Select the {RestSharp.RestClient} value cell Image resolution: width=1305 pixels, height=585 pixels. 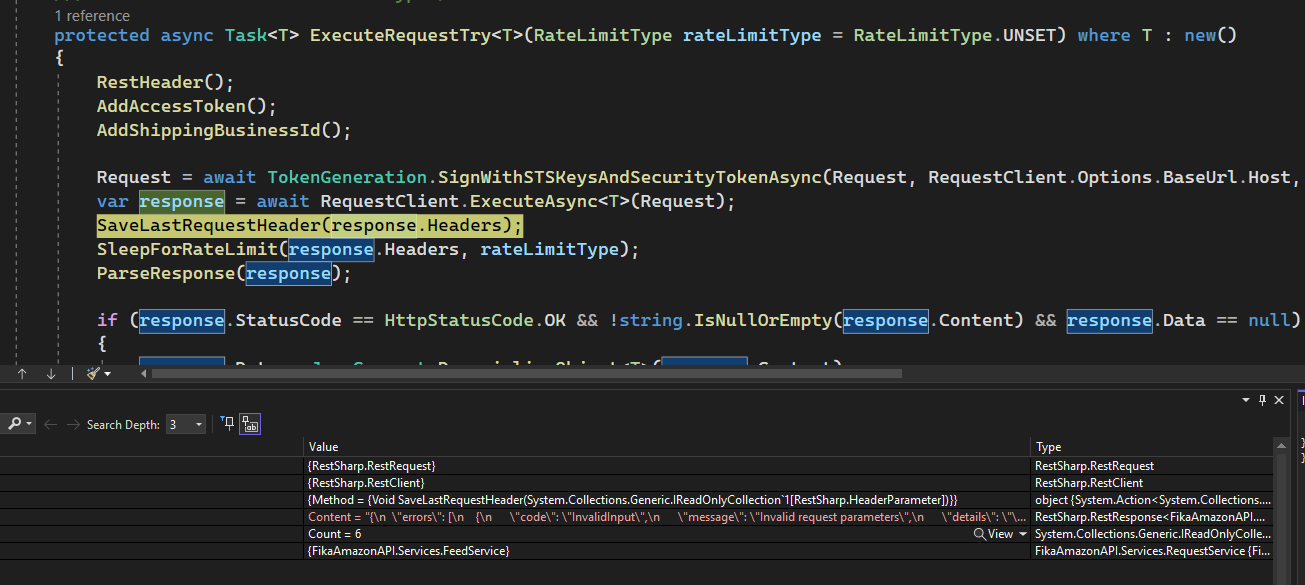666,483
